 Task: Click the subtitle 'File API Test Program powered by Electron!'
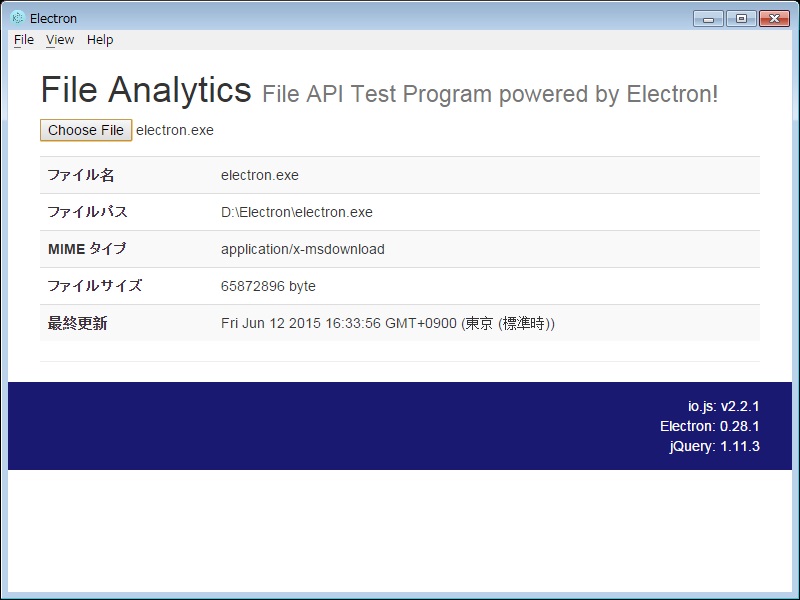tap(490, 94)
